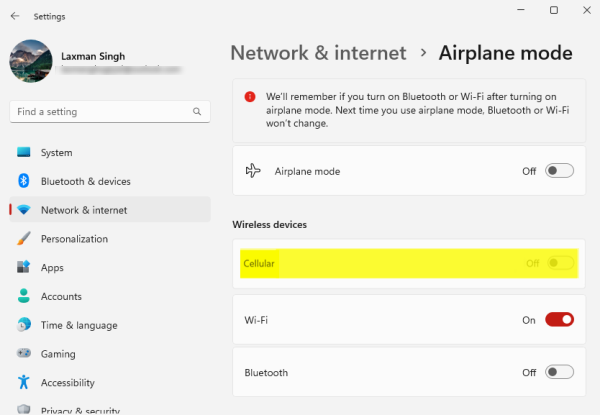Click the Bluetooth & devices icon
The width and height of the screenshot is (600, 415).
pyautogui.click(x=24, y=181)
